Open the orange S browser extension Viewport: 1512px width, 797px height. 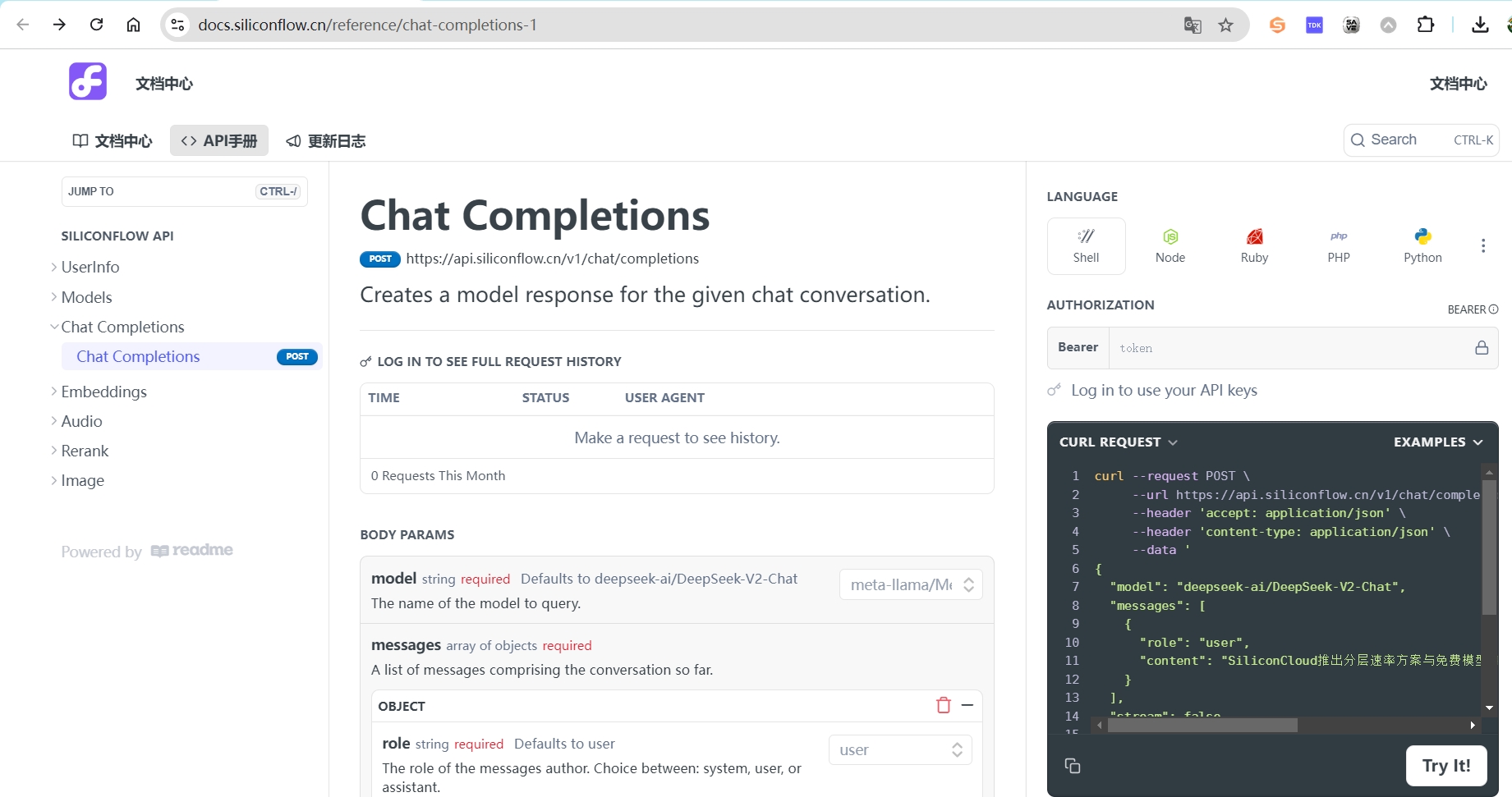tap(1277, 25)
